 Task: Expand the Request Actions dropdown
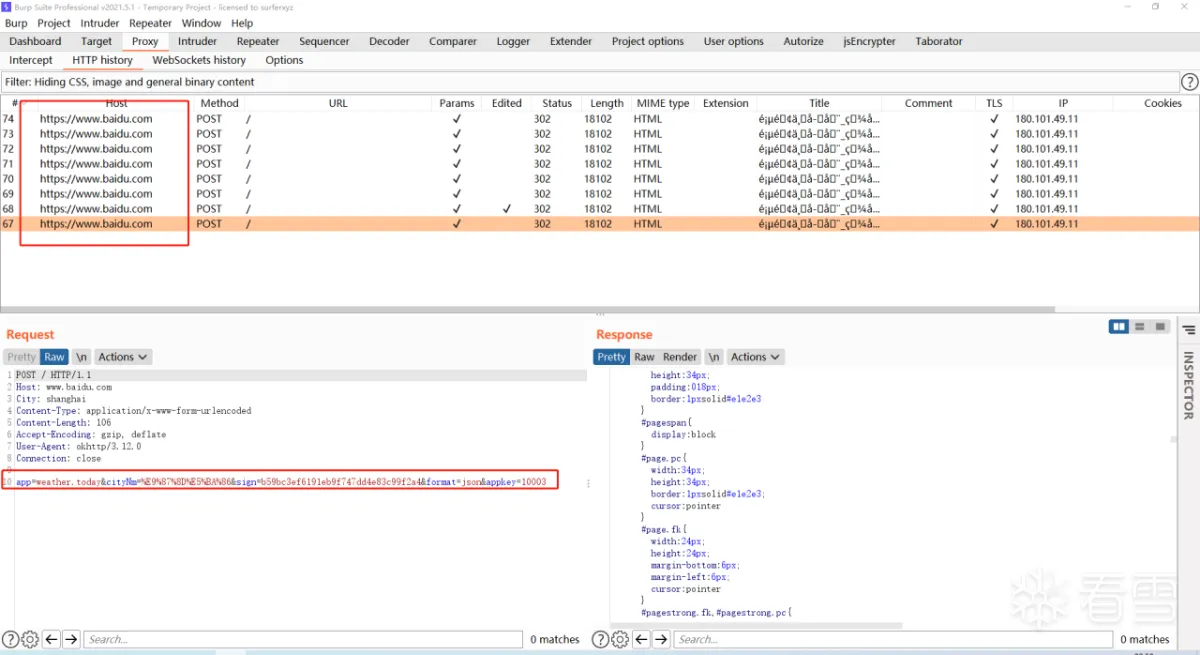pos(123,357)
